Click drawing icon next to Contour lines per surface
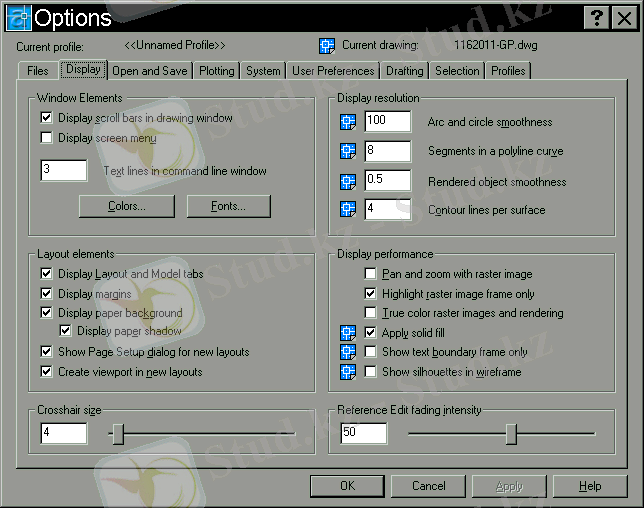This screenshot has width=644, height=508. [348, 209]
